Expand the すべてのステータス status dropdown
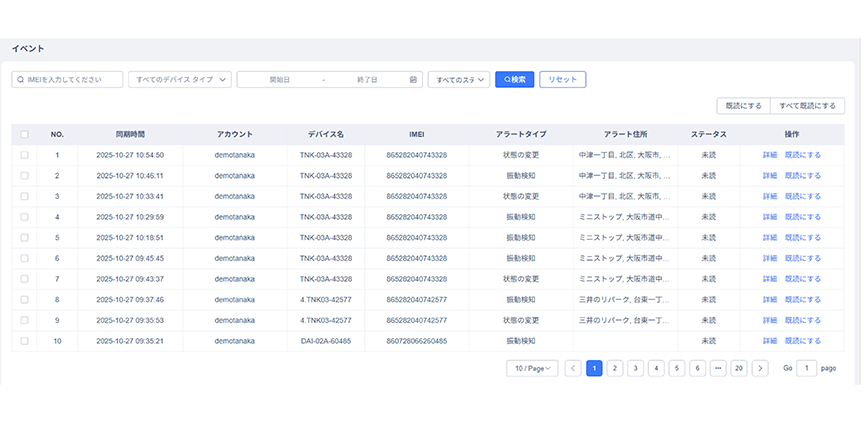The width and height of the screenshot is (864, 432). 458,79
